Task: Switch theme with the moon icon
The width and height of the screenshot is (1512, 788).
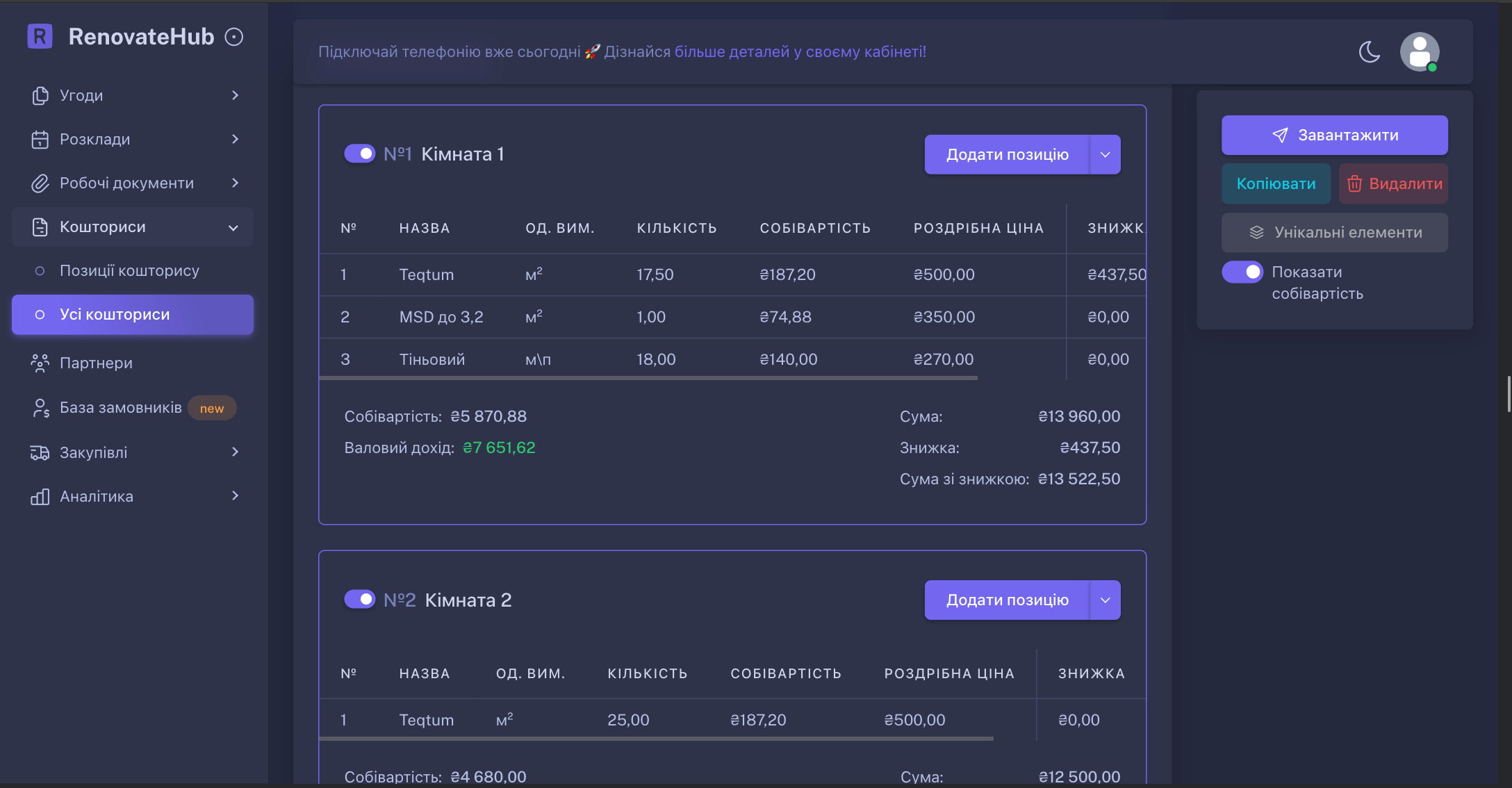Action: [x=1370, y=51]
